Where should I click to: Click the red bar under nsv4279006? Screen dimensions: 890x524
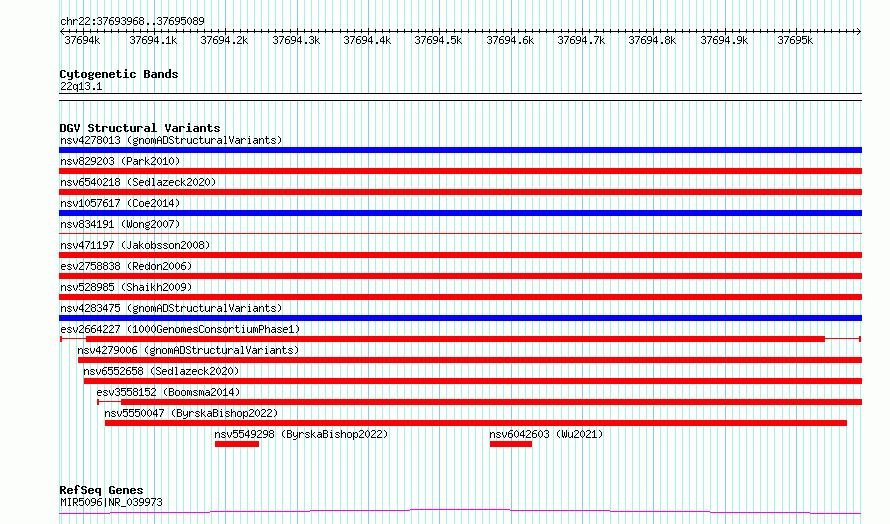[470, 360]
